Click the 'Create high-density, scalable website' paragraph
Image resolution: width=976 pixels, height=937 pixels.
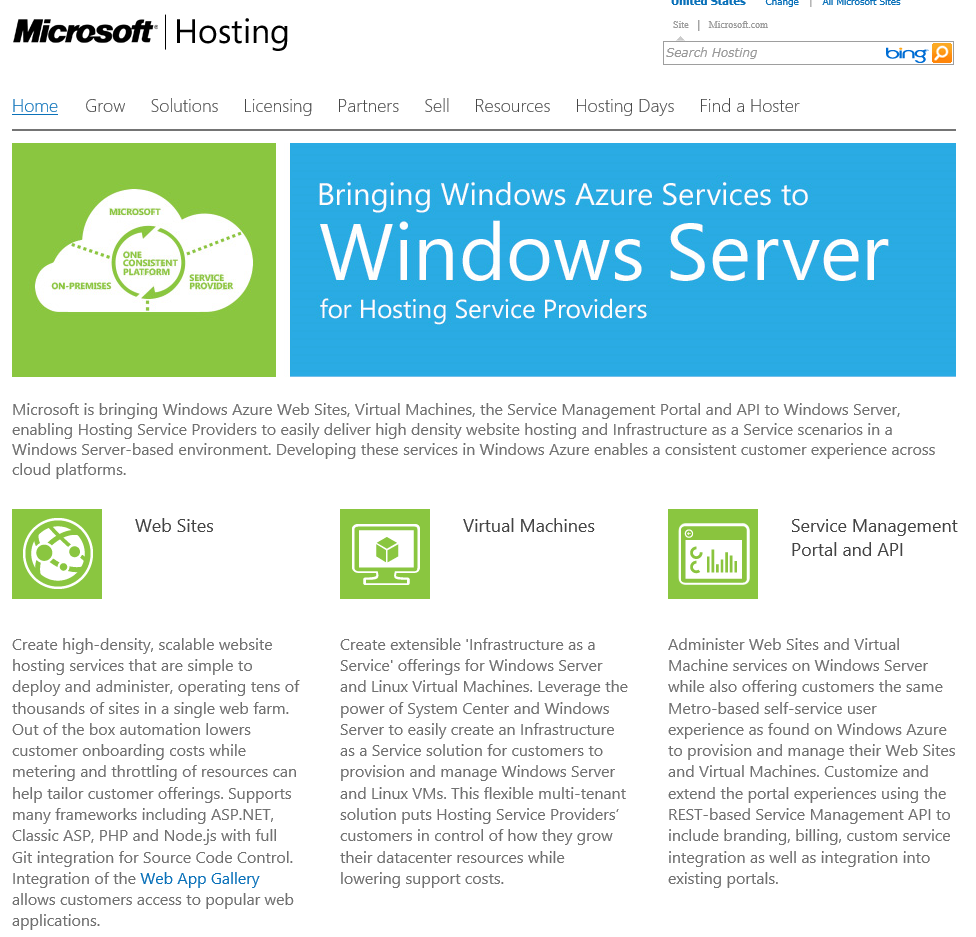156,783
